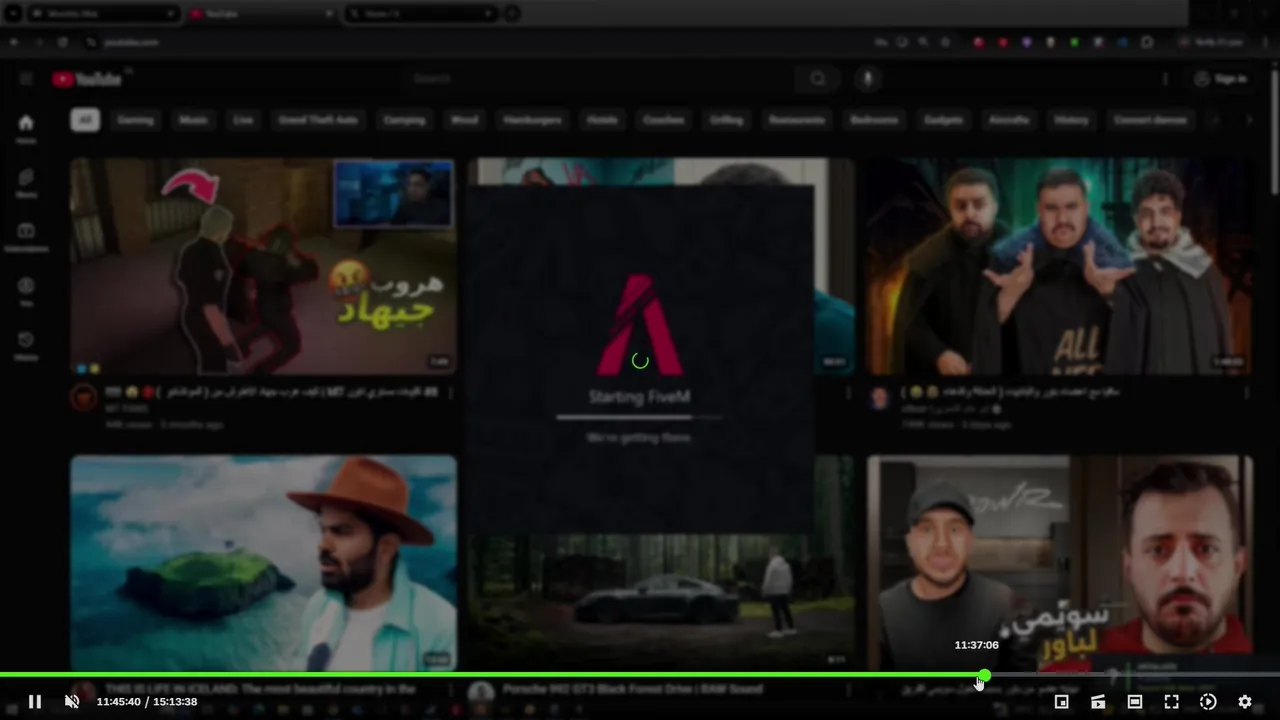Click the browser back arrow
The image size is (1280, 720).
[x=14, y=42]
